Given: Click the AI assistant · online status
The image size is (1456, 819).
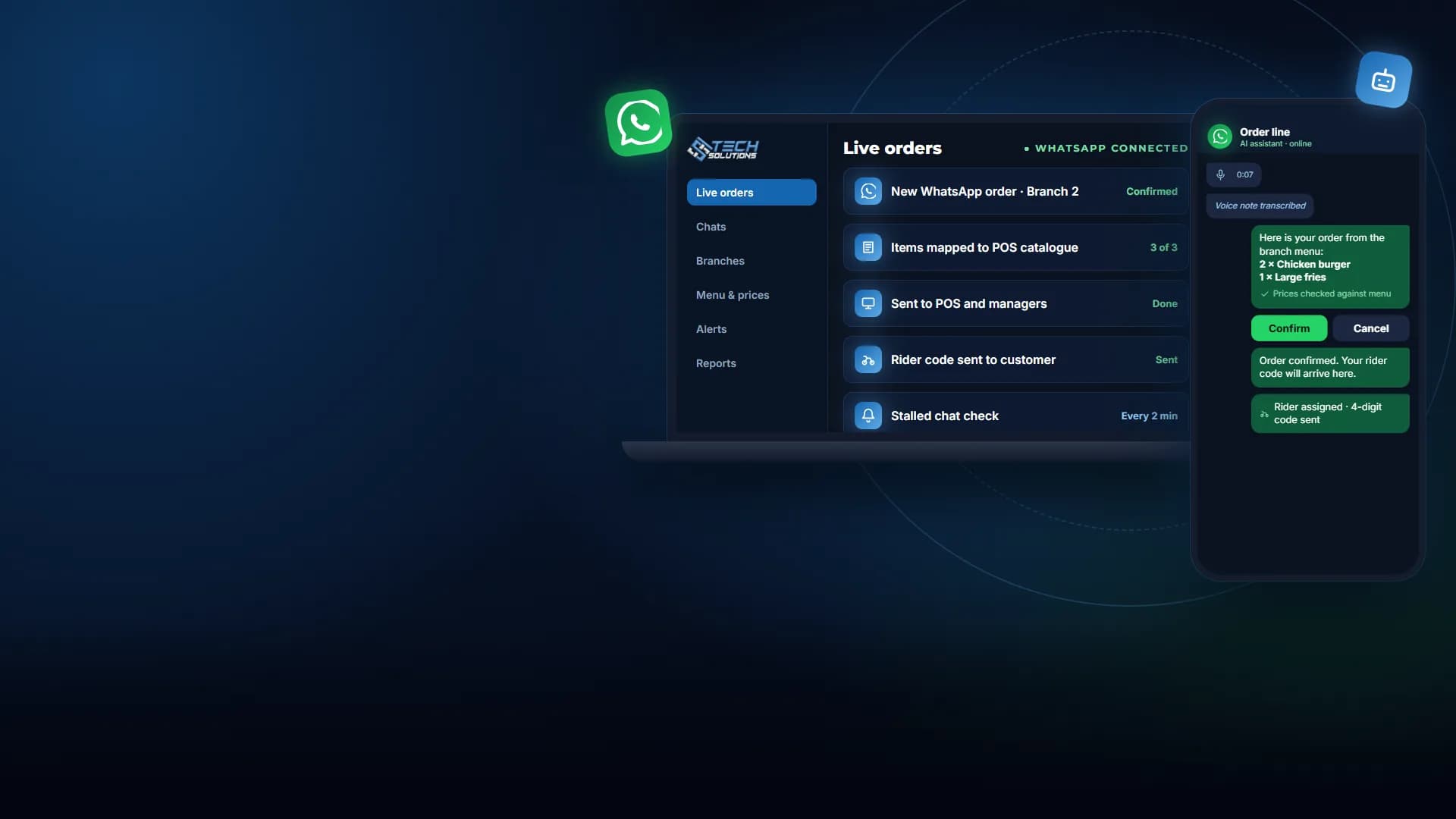Looking at the screenshot, I should coord(1275,144).
